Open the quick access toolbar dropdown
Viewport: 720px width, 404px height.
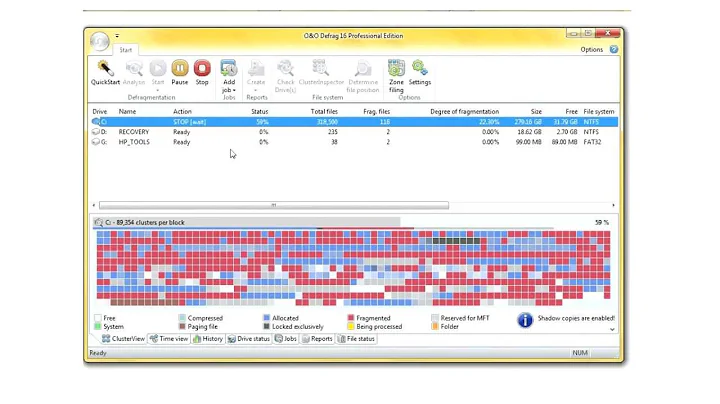(x=117, y=35)
